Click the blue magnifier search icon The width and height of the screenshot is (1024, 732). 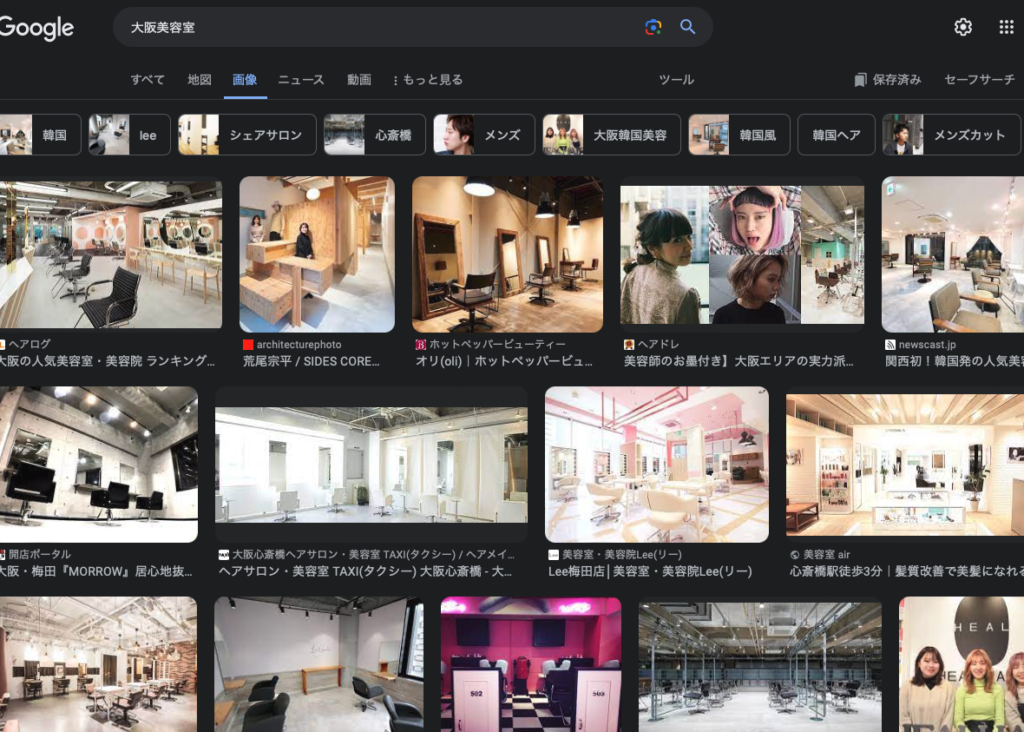[688, 27]
